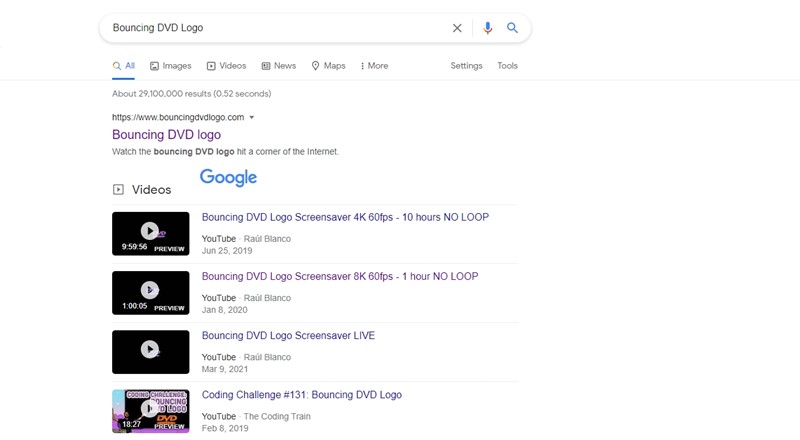Open the Bouncing DVD logo result link

(166, 135)
